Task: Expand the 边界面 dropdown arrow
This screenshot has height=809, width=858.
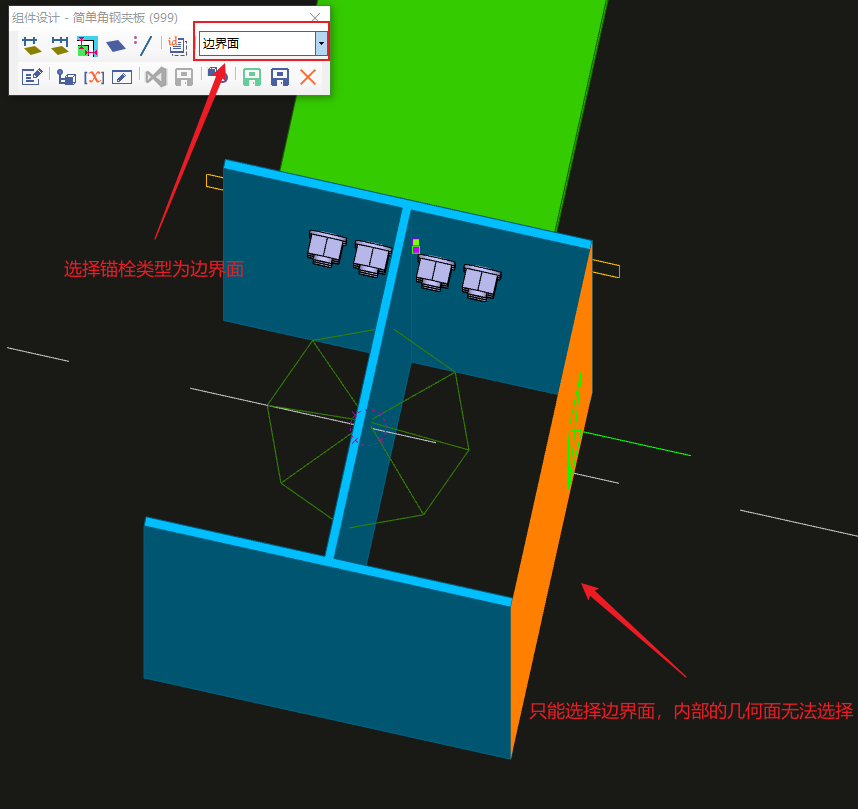Action: tap(321, 44)
